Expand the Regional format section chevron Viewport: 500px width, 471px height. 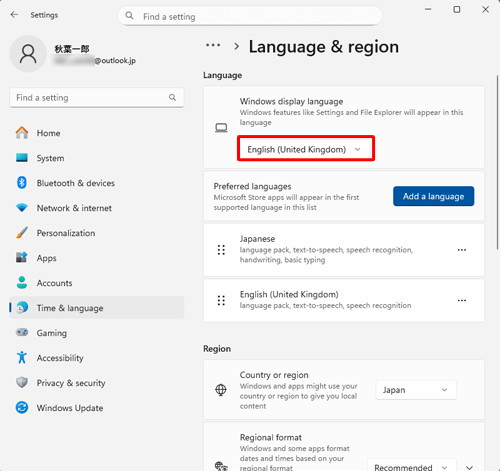(469, 467)
